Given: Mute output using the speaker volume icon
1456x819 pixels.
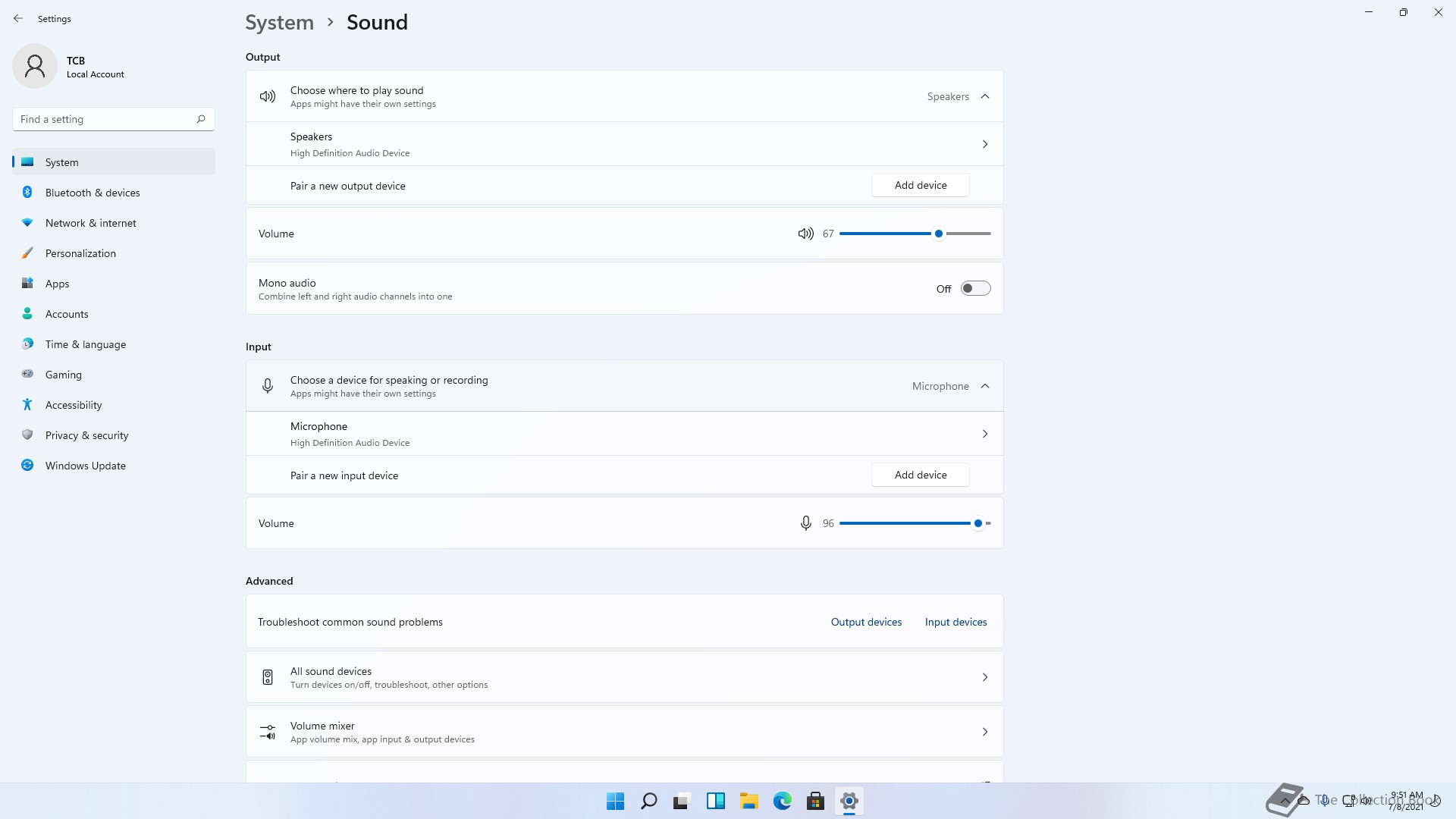Looking at the screenshot, I should click(x=805, y=234).
